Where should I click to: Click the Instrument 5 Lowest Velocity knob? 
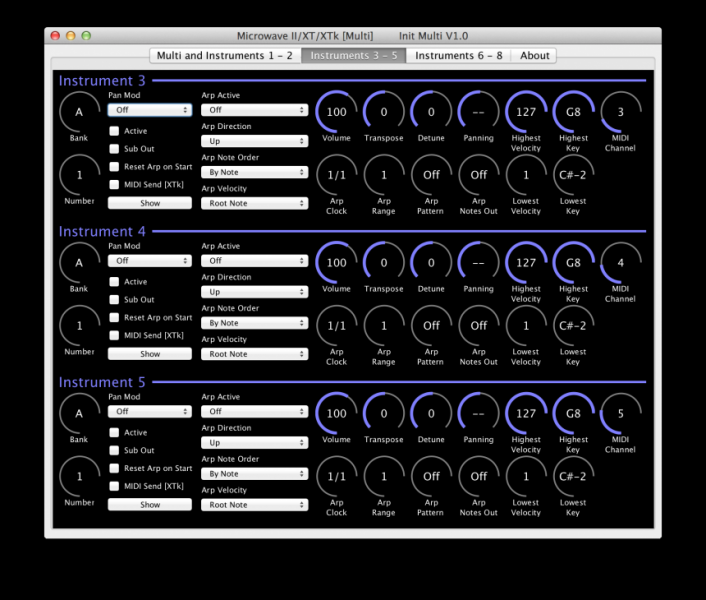pos(526,476)
